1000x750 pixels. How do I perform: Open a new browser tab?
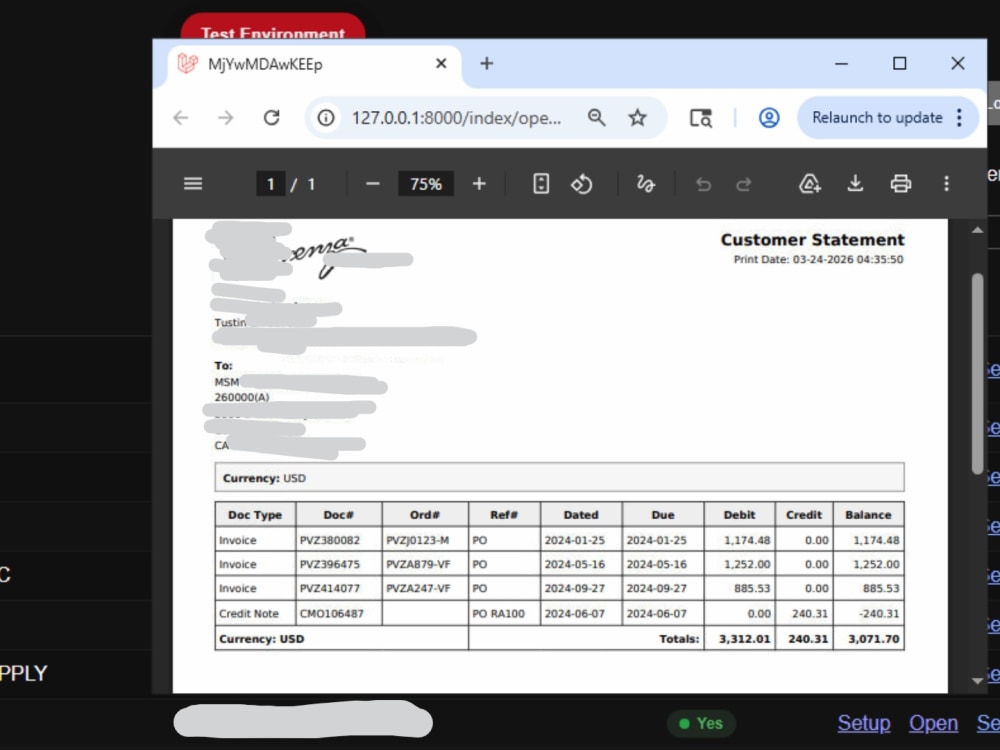pyautogui.click(x=487, y=64)
